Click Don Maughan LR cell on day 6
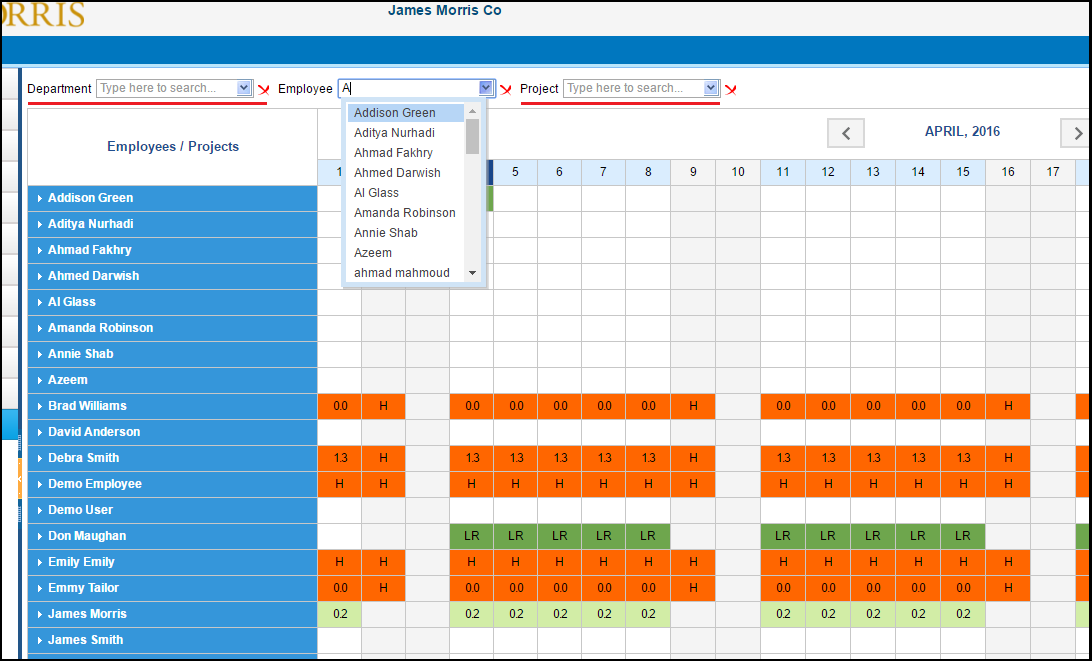Image resolution: width=1092 pixels, height=661 pixels. (x=559, y=536)
